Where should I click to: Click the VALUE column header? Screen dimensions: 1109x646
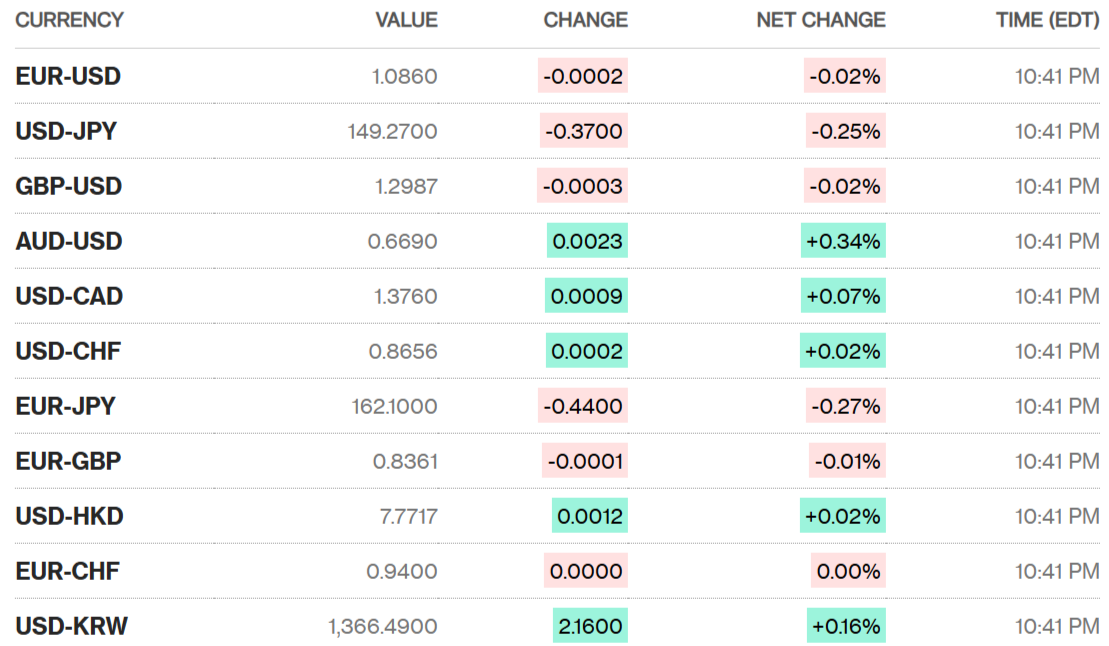[406, 20]
